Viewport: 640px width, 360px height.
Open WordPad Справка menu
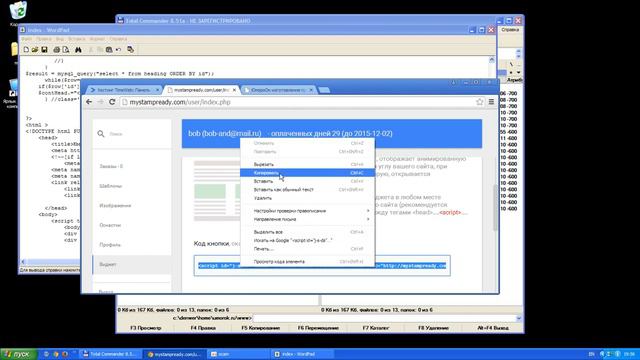(118, 39)
